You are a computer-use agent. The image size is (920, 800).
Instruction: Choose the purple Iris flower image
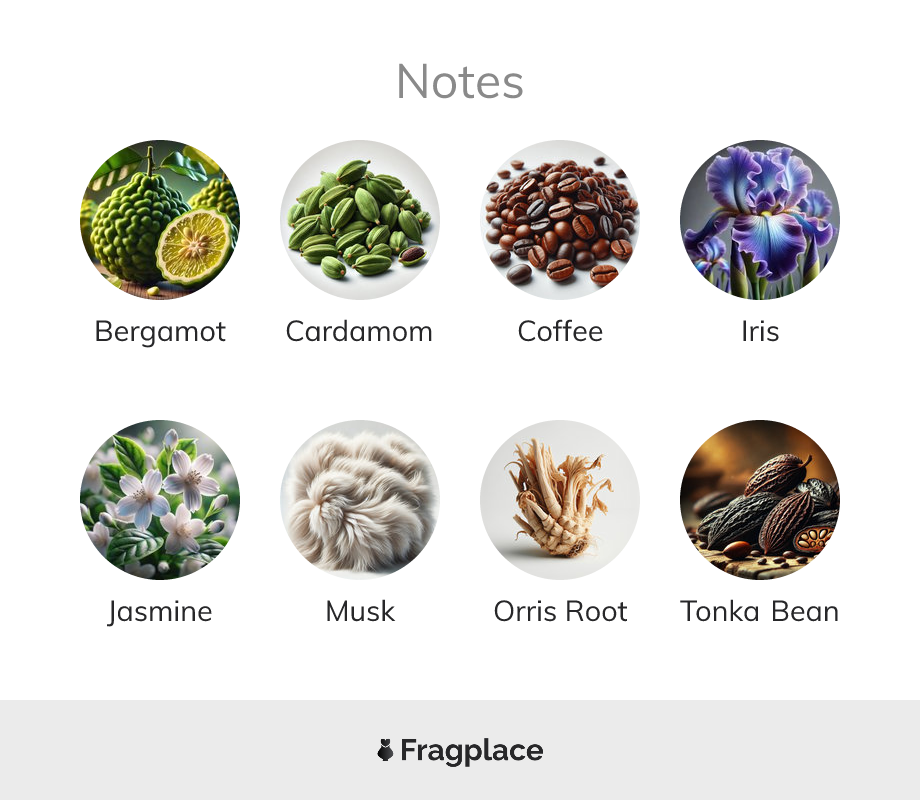[x=760, y=220]
